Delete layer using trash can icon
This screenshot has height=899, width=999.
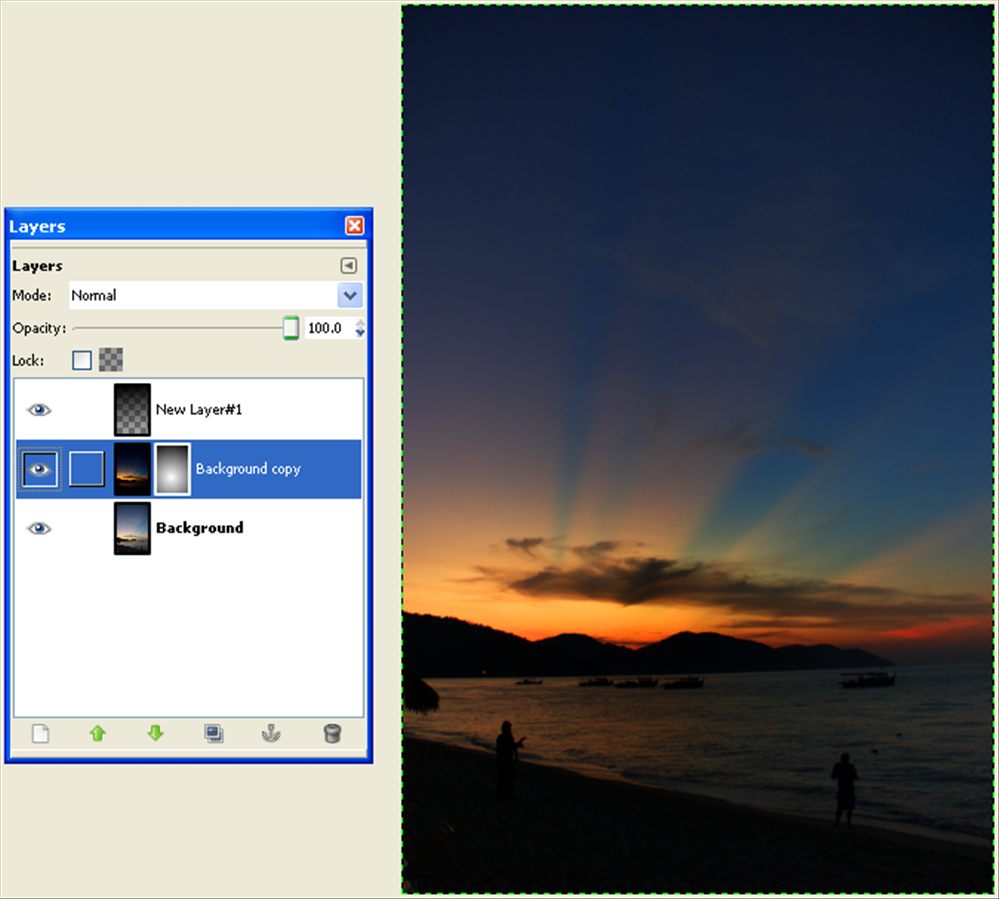pyautogui.click(x=332, y=734)
